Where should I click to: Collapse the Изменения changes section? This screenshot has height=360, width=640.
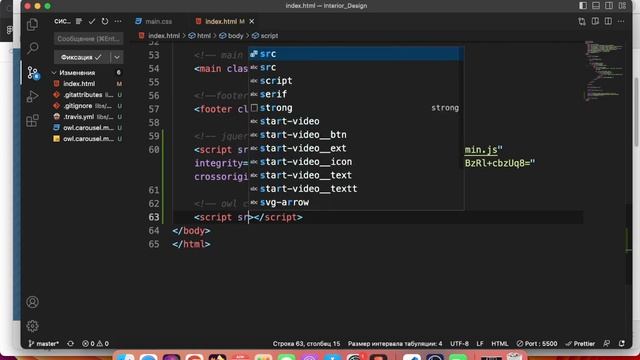pos(77,73)
